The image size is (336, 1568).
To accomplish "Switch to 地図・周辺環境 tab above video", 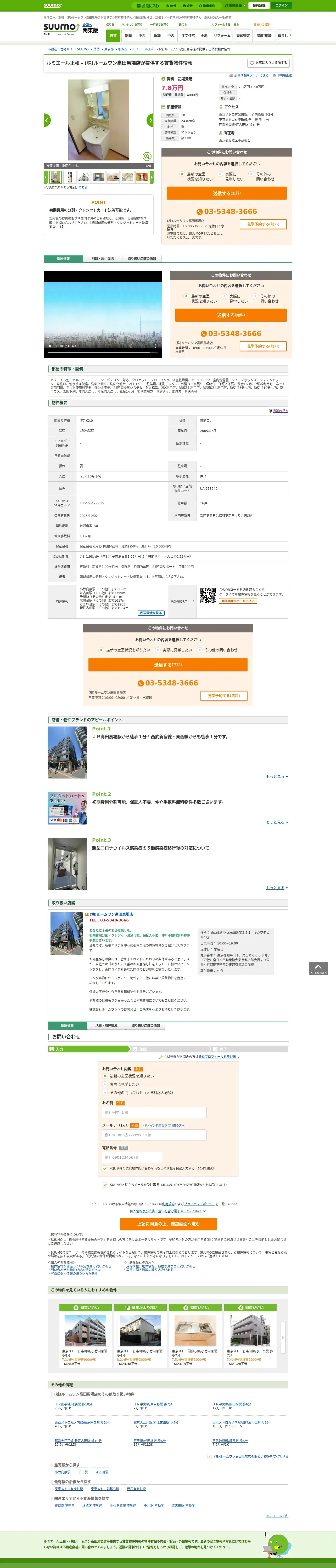I will click(102, 259).
